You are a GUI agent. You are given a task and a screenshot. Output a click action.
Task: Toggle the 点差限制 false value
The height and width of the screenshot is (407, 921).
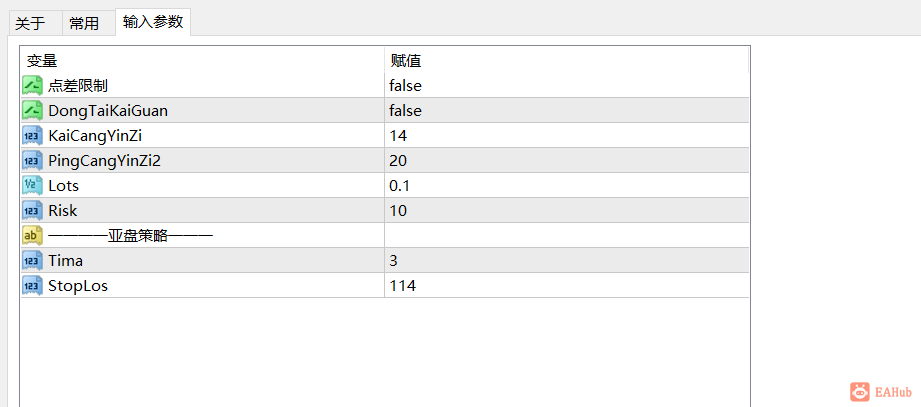(567, 86)
